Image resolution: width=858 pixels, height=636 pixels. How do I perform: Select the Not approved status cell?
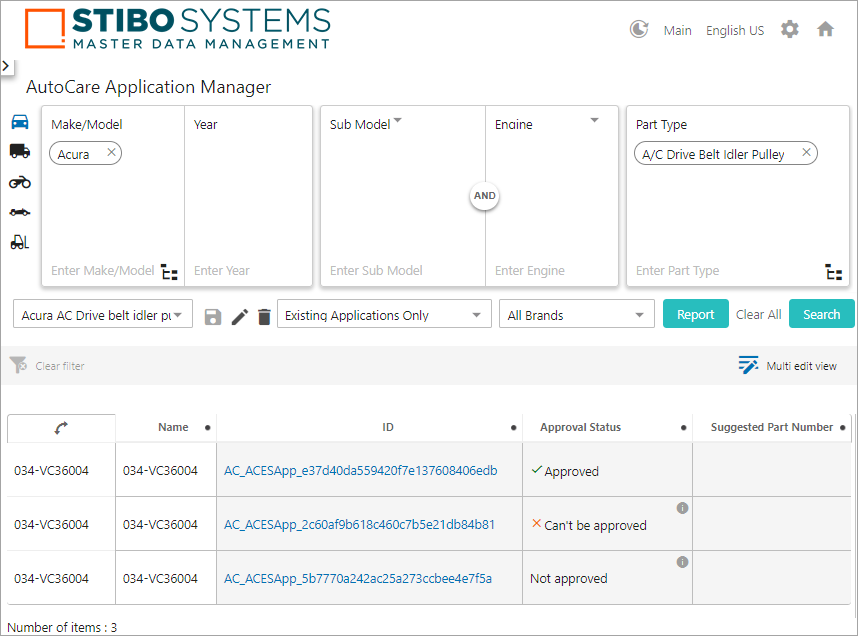(x=607, y=578)
